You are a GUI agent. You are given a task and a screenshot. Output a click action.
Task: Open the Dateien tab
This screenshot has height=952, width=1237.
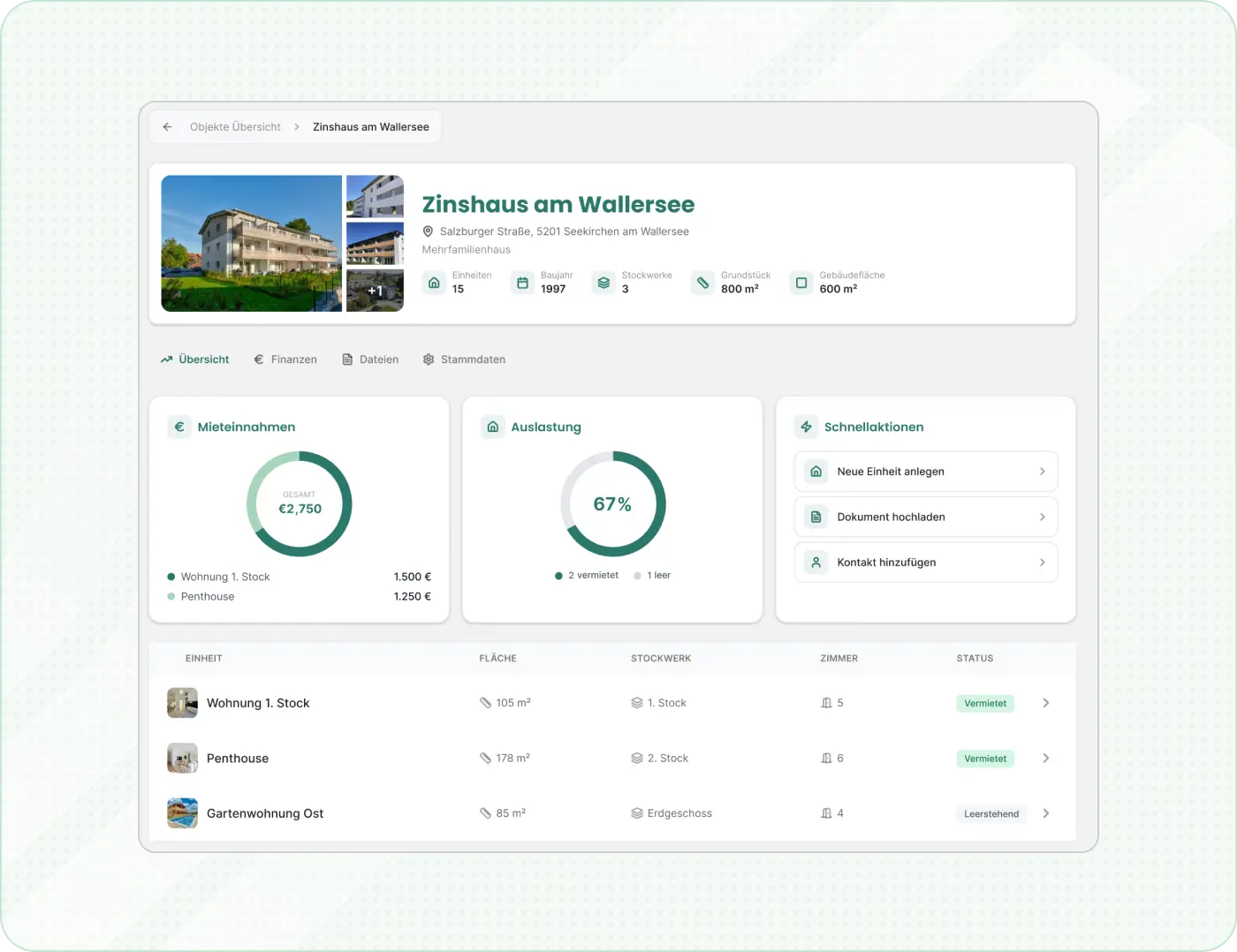tap(370, 360)
